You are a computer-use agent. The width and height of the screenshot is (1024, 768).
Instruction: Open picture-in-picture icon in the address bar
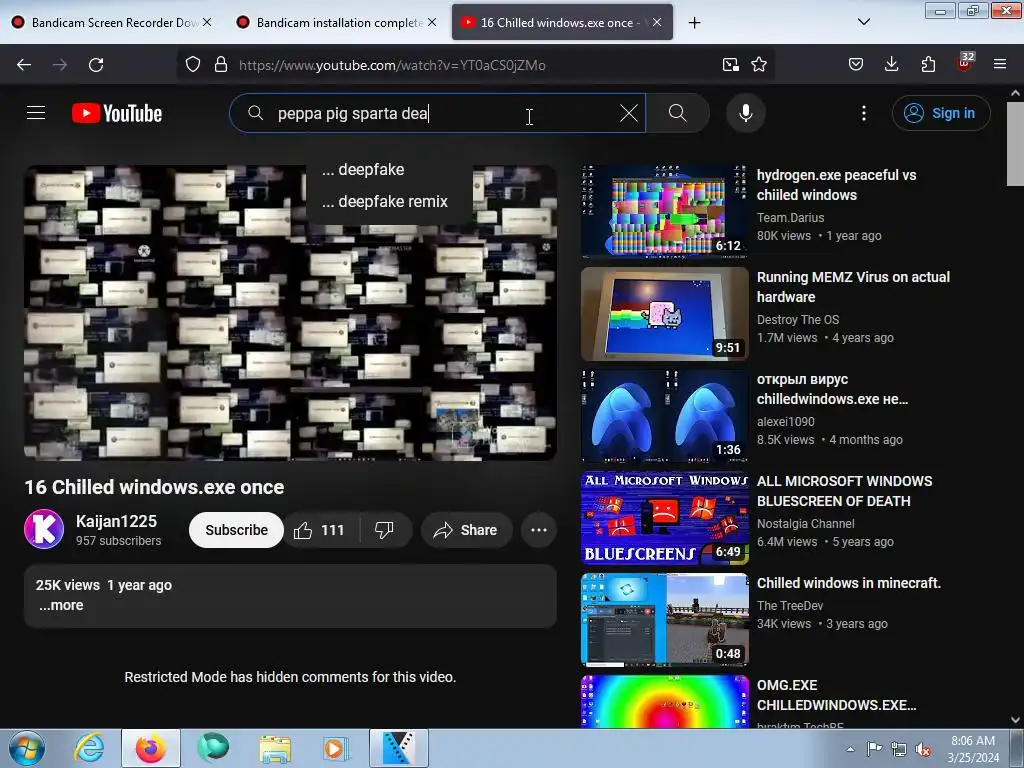(731, 65)
